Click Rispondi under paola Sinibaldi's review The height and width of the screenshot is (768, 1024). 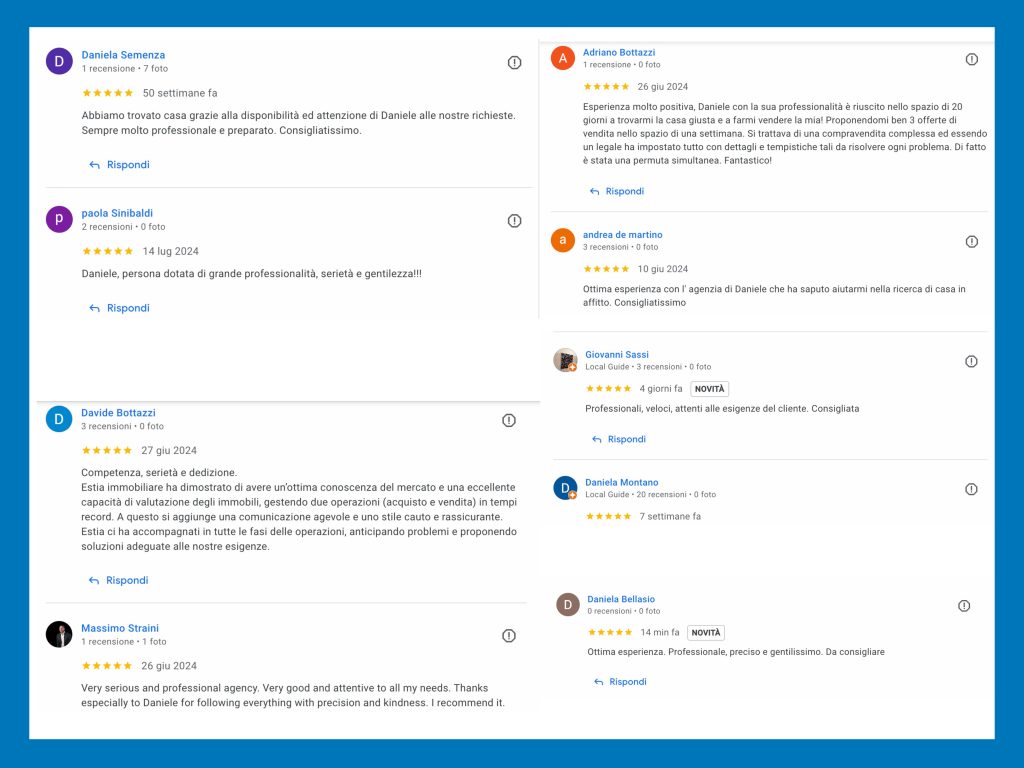[x=119, y=308]
